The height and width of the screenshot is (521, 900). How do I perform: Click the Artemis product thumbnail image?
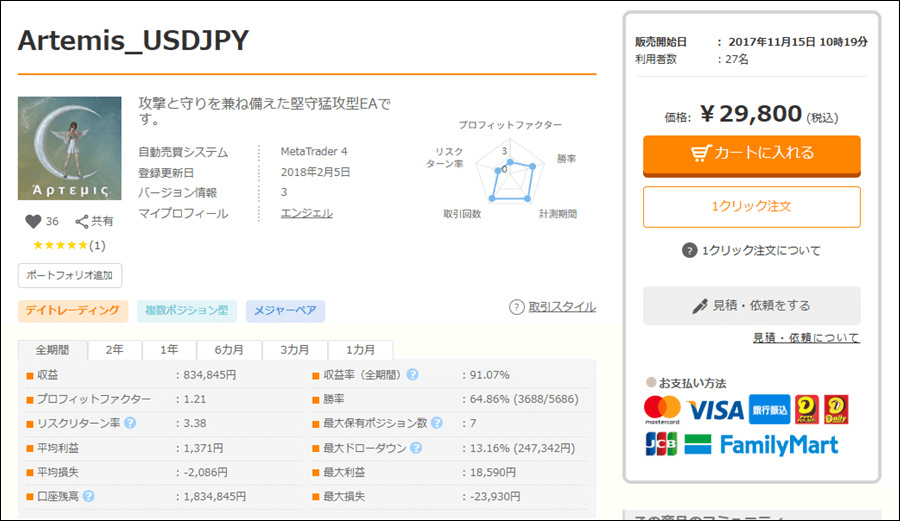pyautogui.click(x=69, y=147)
